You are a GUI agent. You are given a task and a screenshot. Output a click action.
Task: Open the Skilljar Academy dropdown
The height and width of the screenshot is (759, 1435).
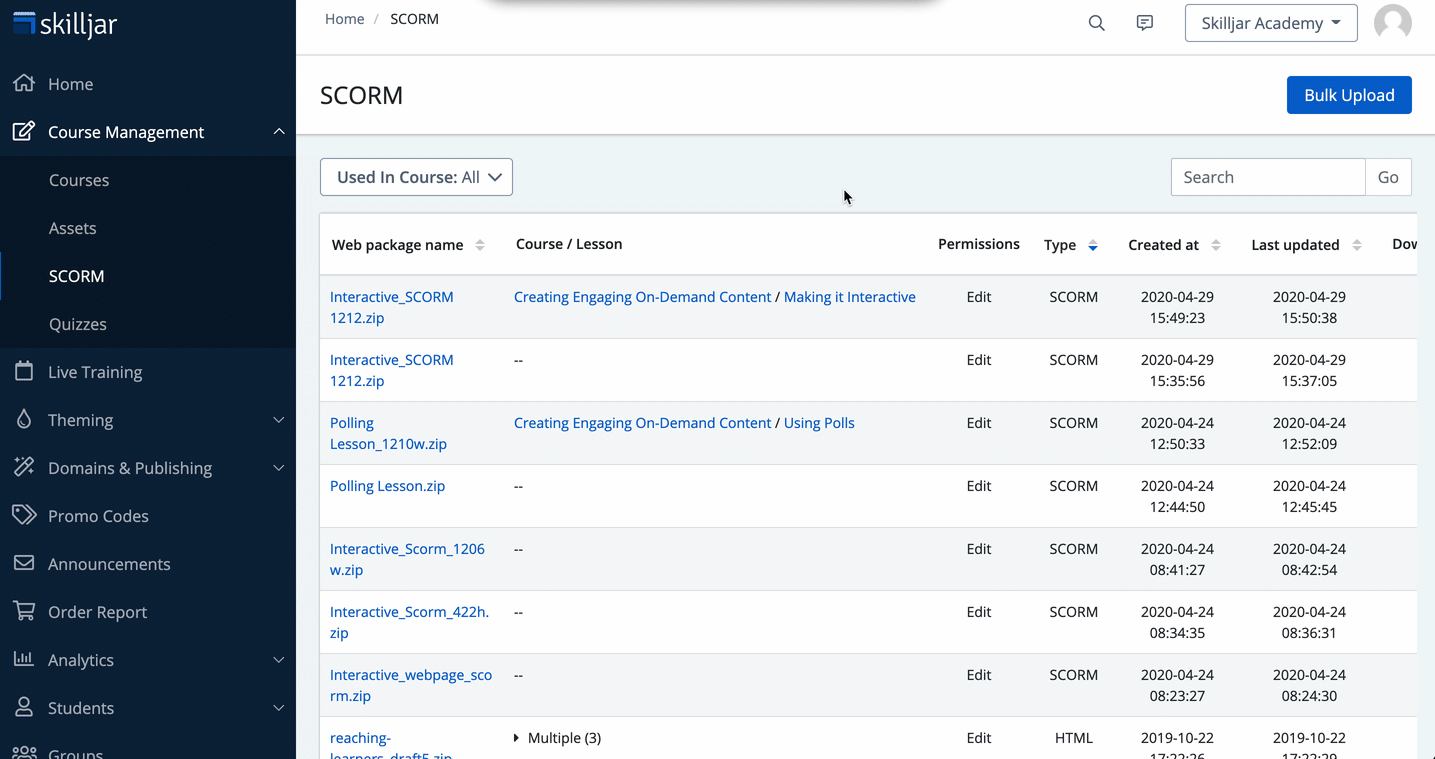click(1271, 23)
